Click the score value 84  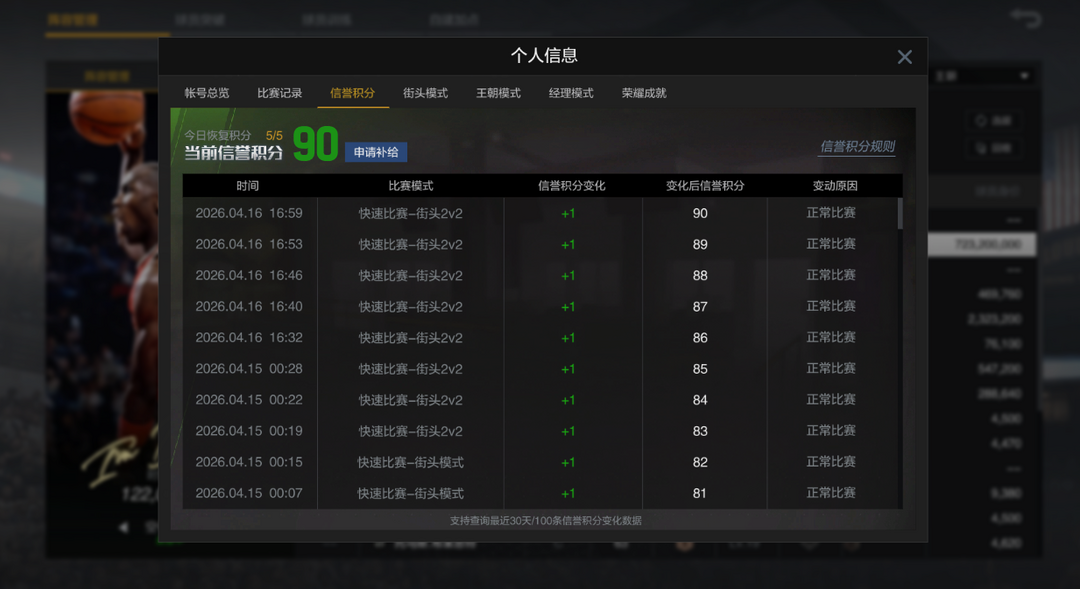click(700, 400)
